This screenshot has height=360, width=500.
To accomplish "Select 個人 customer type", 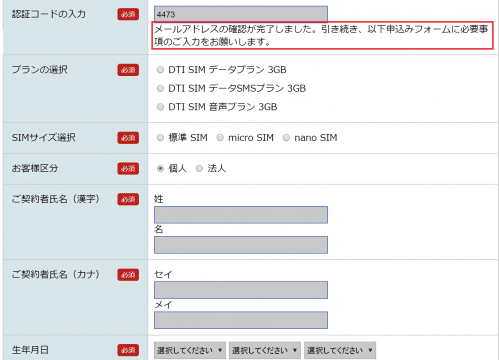I will [x=160, y=168].
